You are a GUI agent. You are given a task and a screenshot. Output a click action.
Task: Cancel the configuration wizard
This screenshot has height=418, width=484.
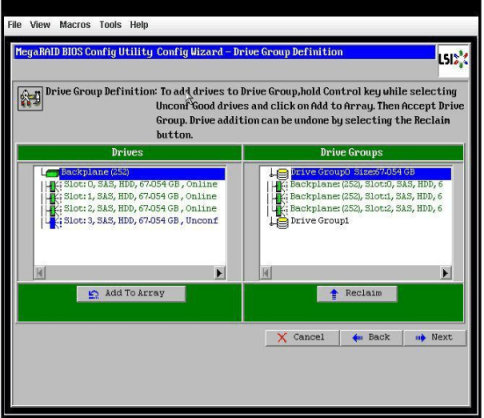302,338
